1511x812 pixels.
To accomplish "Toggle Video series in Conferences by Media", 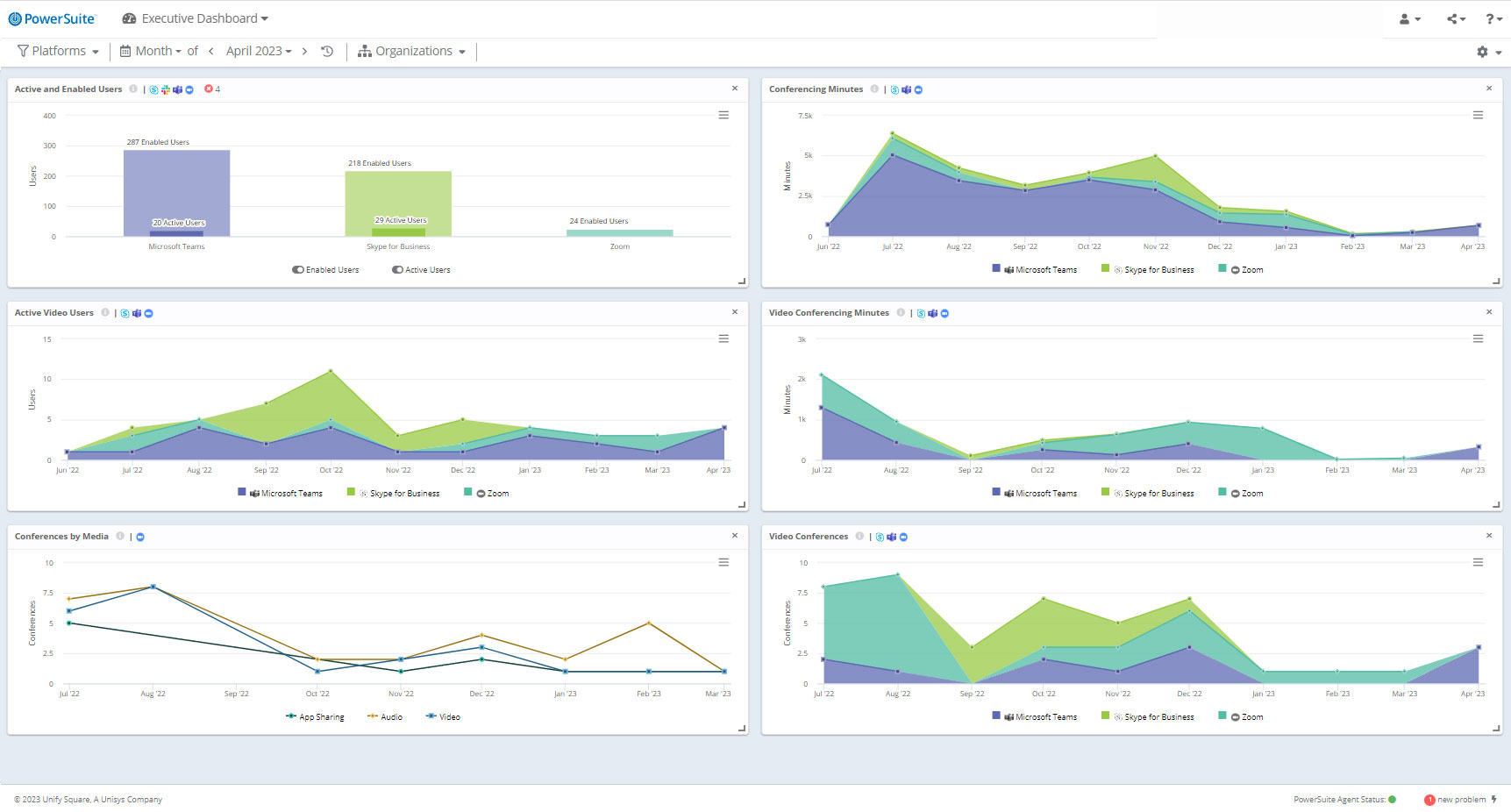I will pos(443,717).
